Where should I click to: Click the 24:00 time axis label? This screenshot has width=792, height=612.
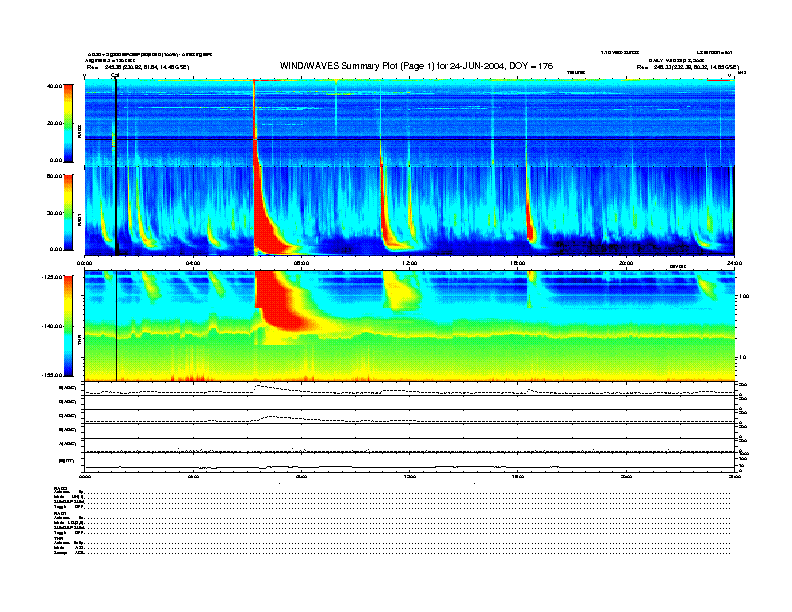tap(732, 263)
